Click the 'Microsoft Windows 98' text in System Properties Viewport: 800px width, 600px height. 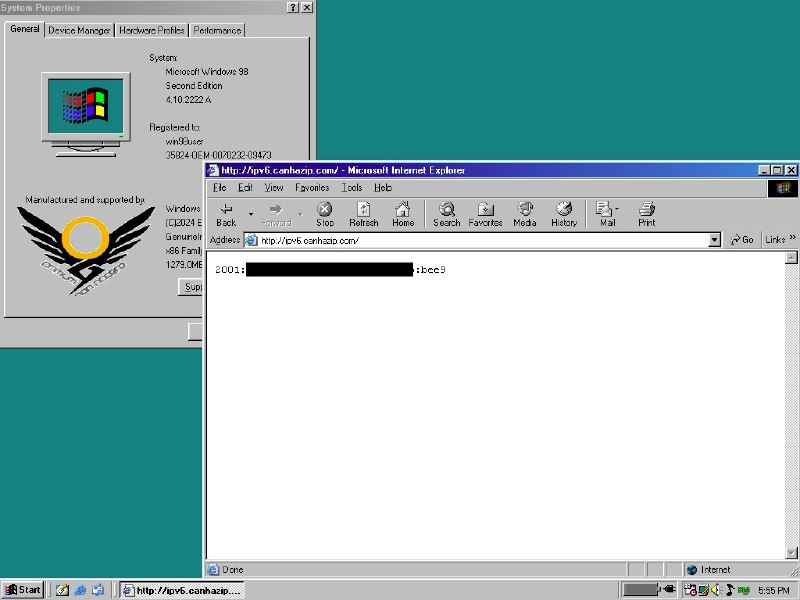[x=207, y=72]
